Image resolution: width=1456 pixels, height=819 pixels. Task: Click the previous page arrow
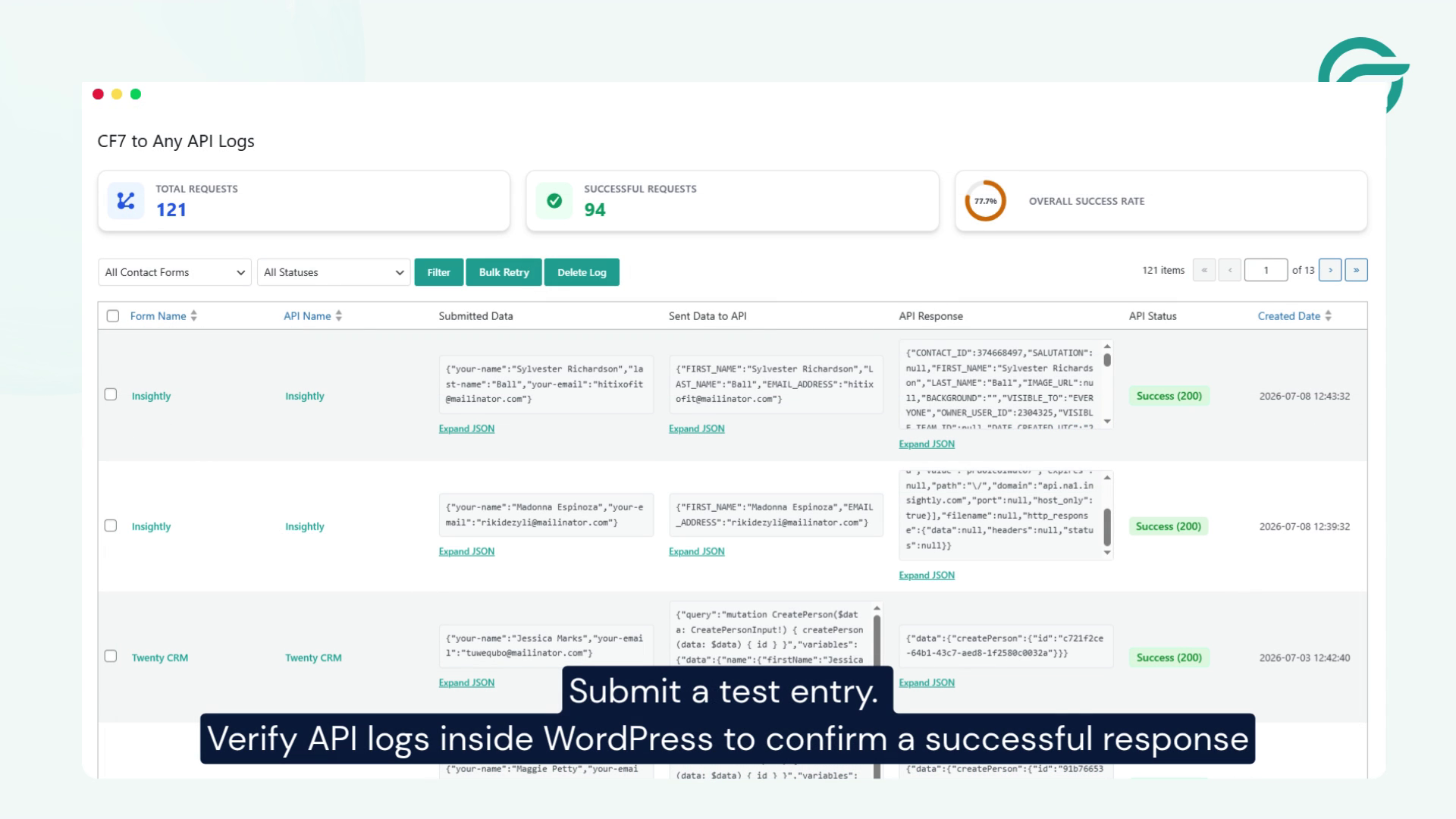(x=1230, y=270)
